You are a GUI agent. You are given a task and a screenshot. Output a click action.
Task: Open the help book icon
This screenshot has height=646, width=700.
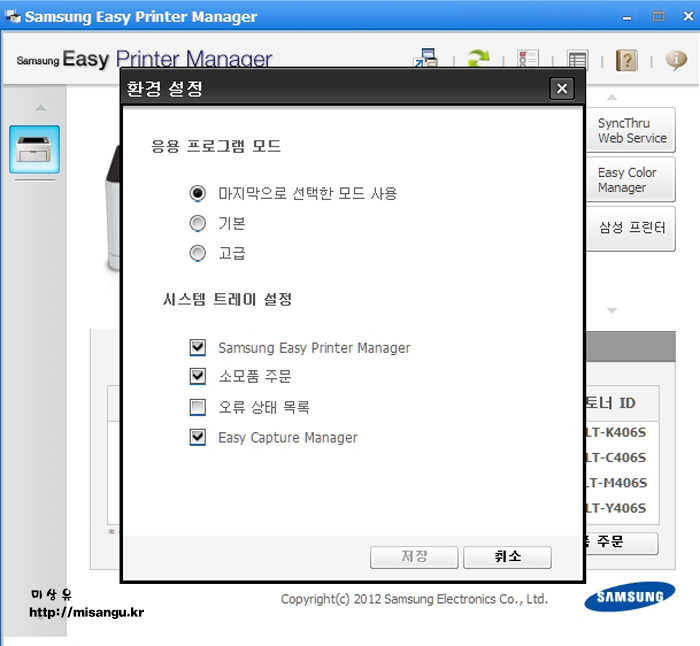(627, 60)
